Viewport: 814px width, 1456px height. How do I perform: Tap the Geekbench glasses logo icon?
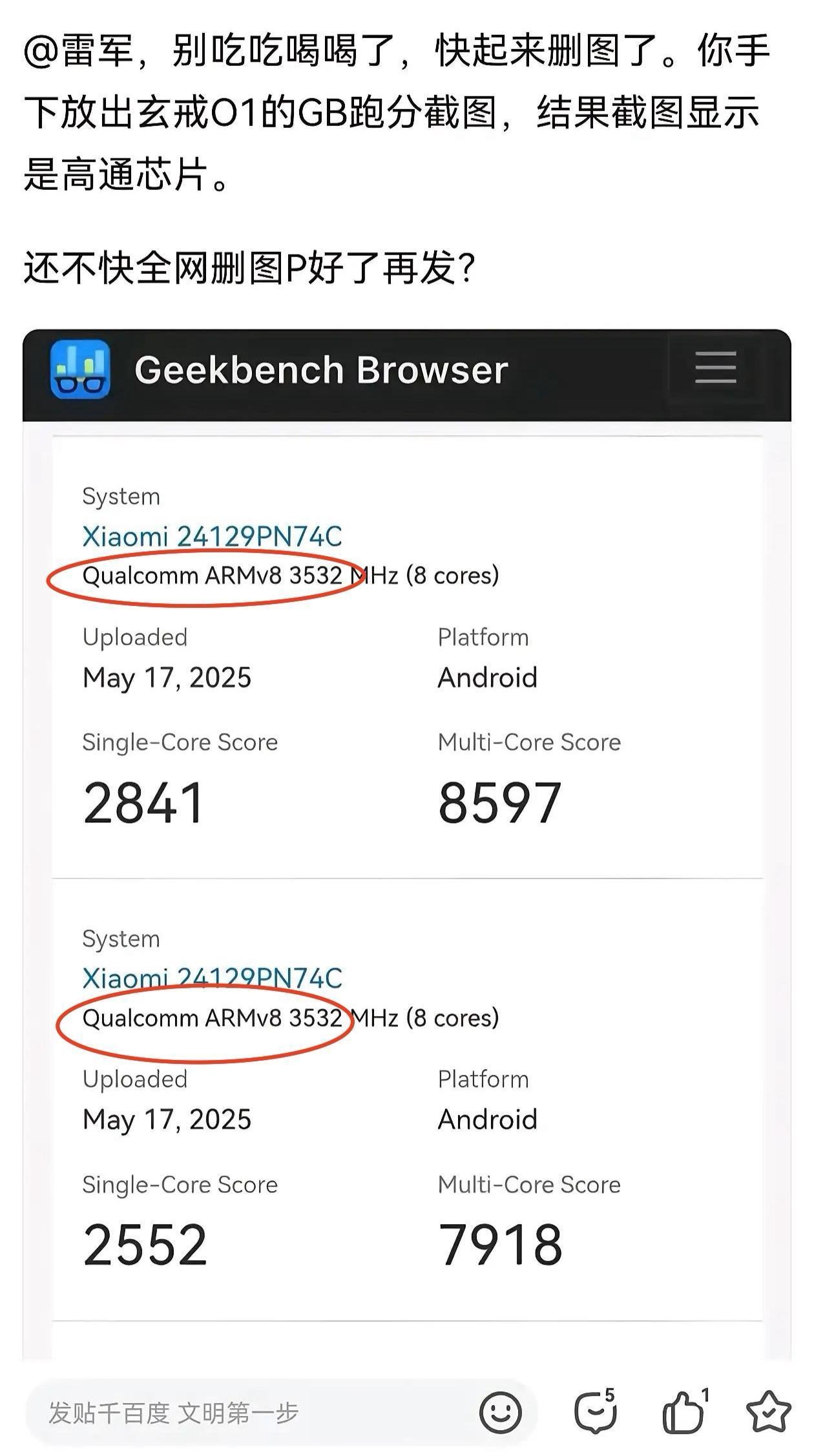point(80,369)
